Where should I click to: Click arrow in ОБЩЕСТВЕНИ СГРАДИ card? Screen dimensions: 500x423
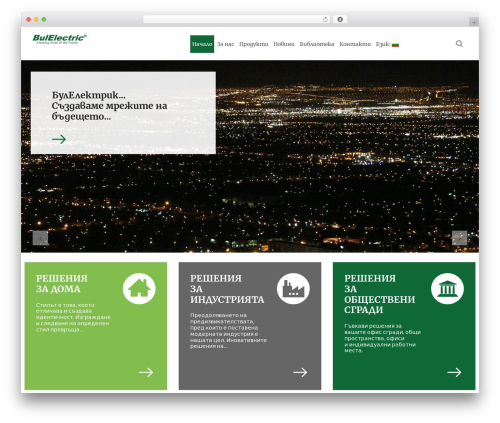pyautogui.click(x=454, y=372)
